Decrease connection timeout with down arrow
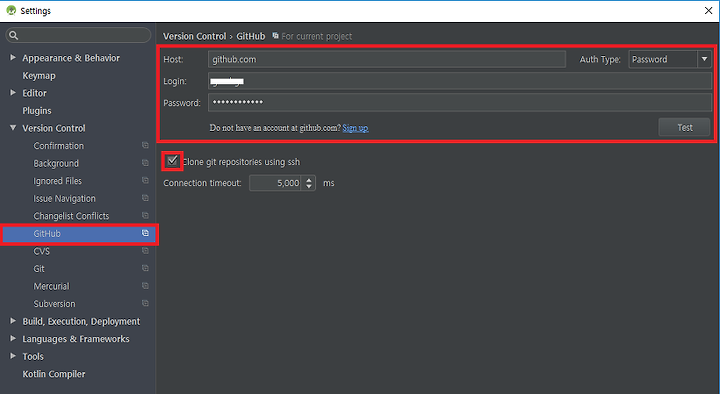The height and width of the screenshot is (394, 720). (x=309, y=186)
